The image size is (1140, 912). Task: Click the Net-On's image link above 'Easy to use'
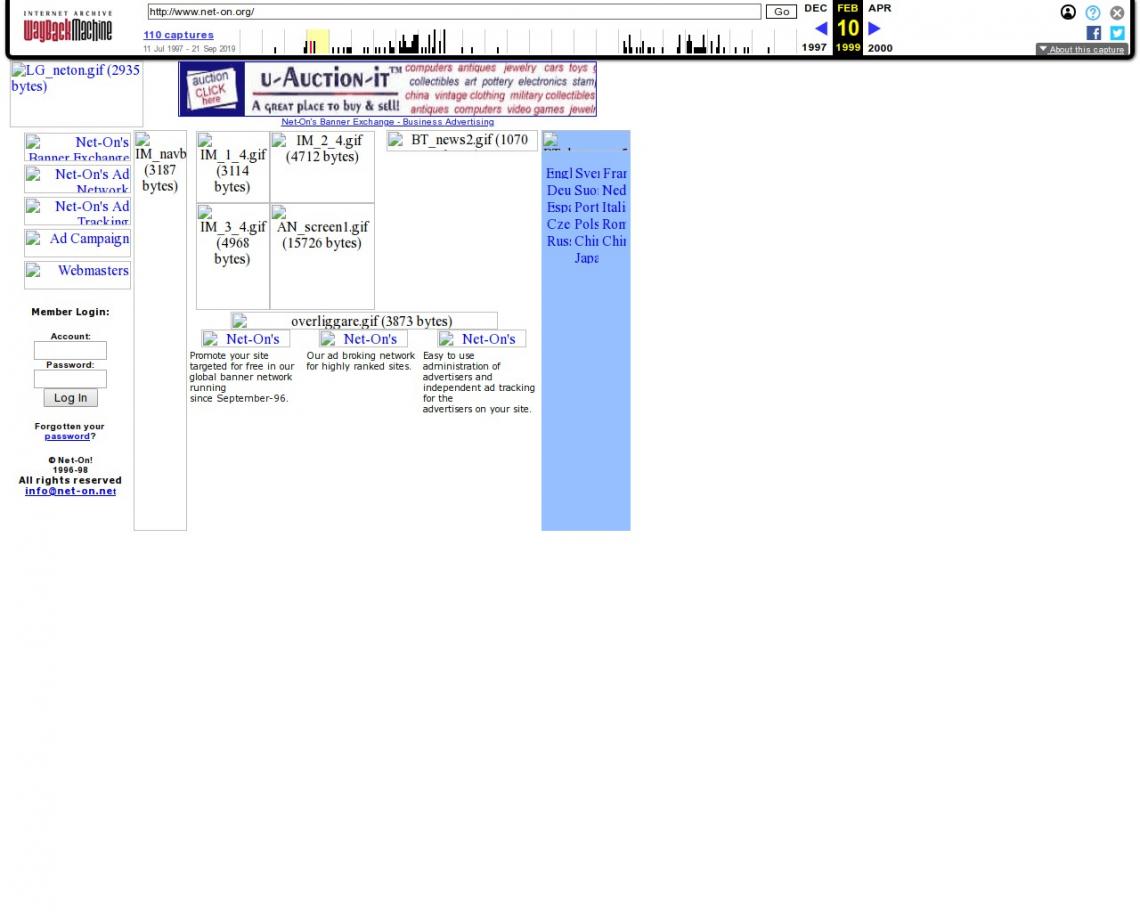pos(481,339)
